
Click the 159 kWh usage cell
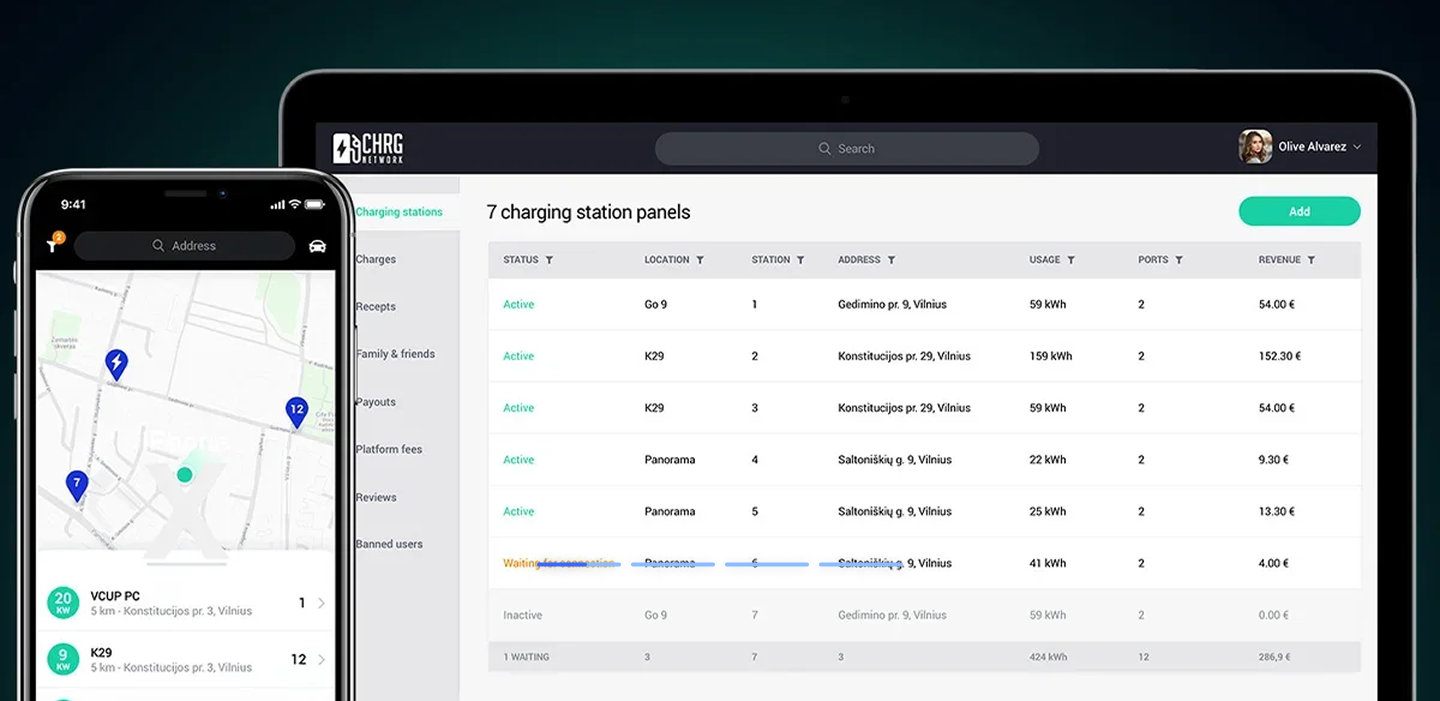tap(1050, 356)
